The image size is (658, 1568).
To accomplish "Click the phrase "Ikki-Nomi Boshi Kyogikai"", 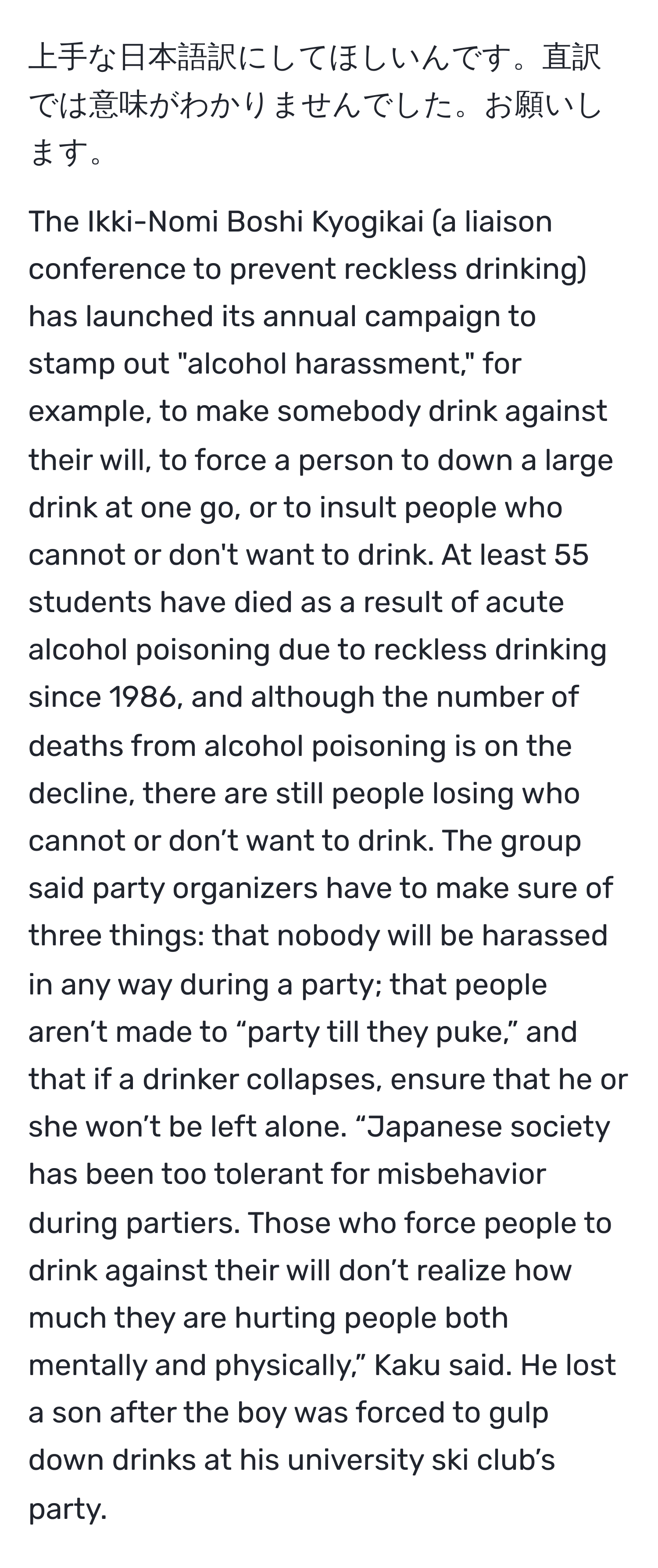I will coord(255,221).
